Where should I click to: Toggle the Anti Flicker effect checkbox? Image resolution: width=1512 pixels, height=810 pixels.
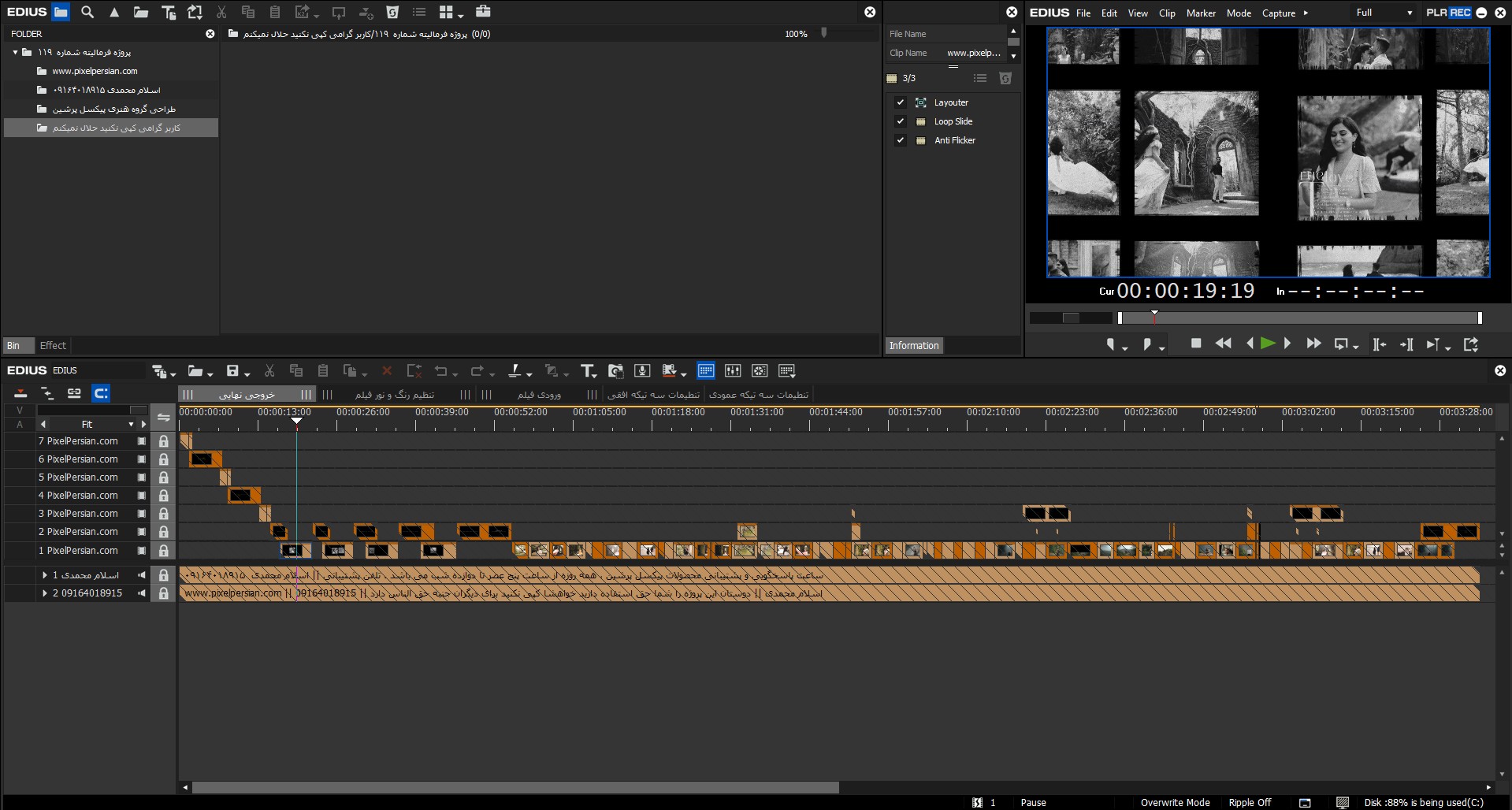click(x=900, y=140)
